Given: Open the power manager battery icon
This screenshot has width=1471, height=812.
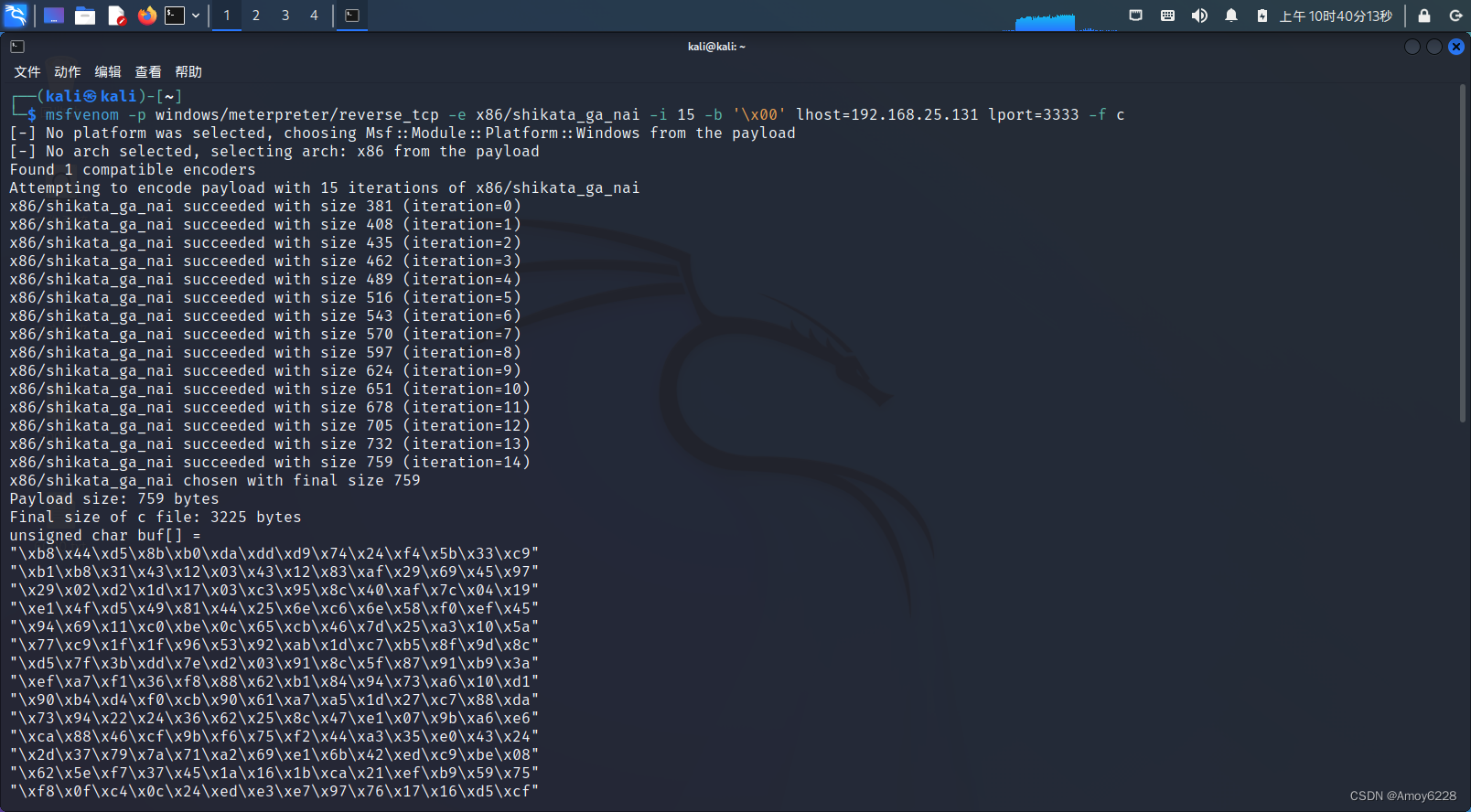Looking at the screenshot, I should [1262, 16].
